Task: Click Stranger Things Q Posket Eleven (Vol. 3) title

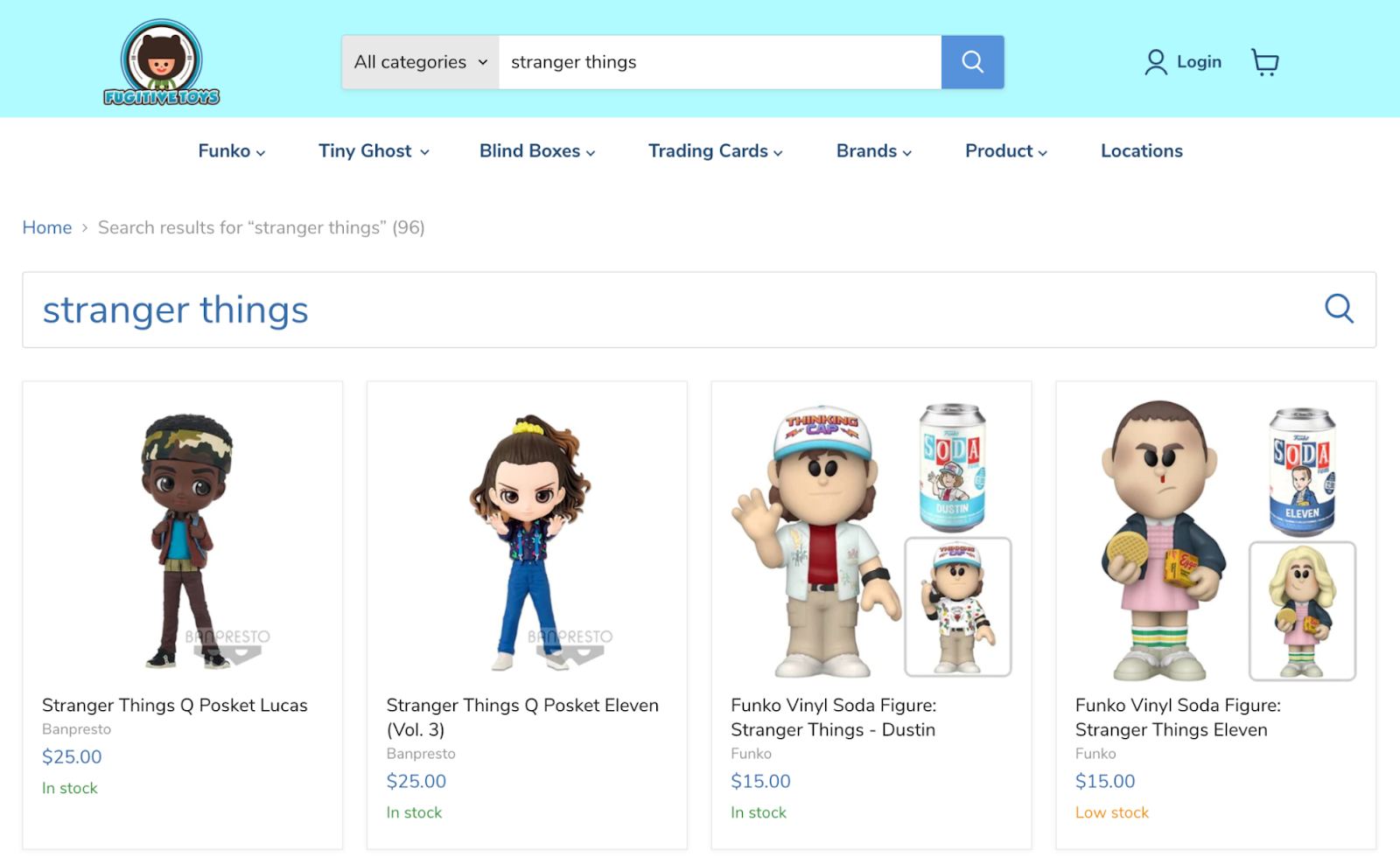Action: pyautogui.click(x=522, y=717)
